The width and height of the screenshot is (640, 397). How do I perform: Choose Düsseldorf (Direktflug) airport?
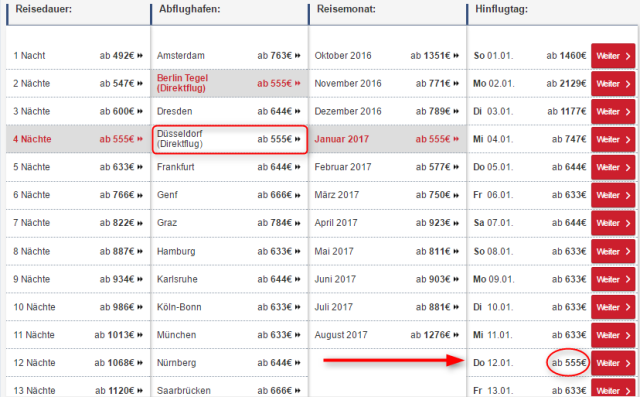click(229, 139)
